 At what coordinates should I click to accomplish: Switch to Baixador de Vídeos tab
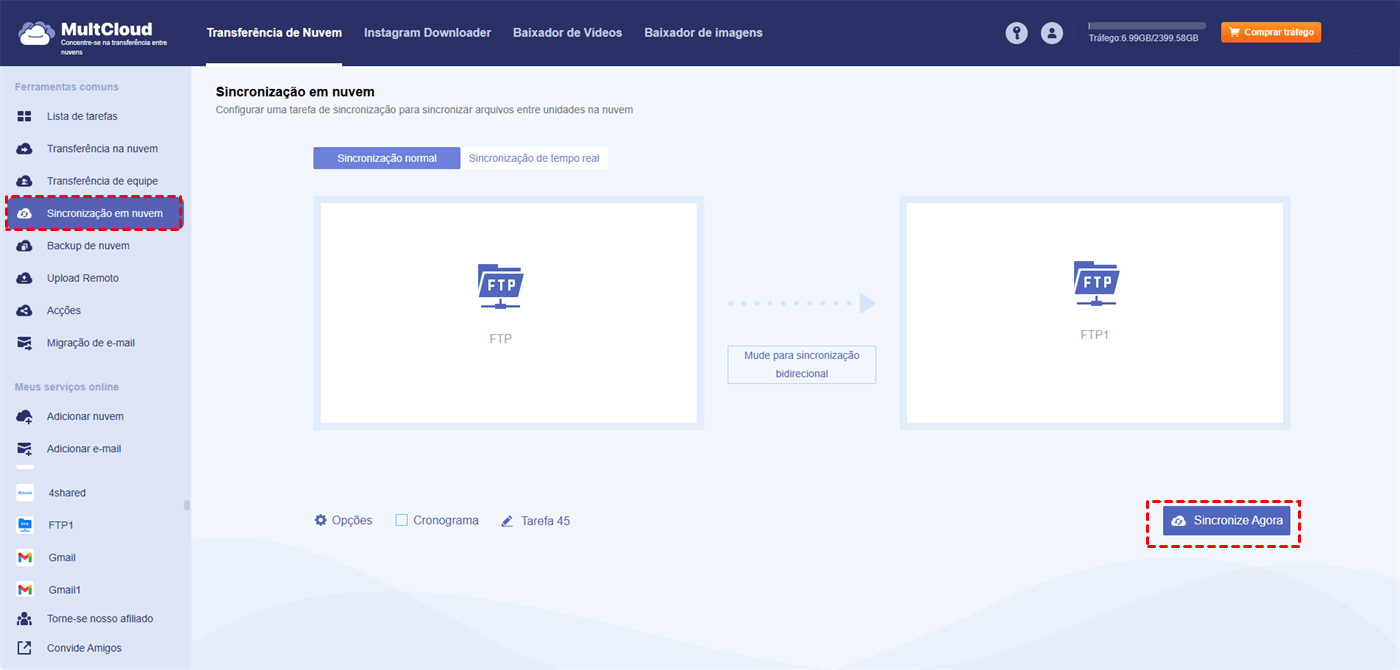(567, 33)
